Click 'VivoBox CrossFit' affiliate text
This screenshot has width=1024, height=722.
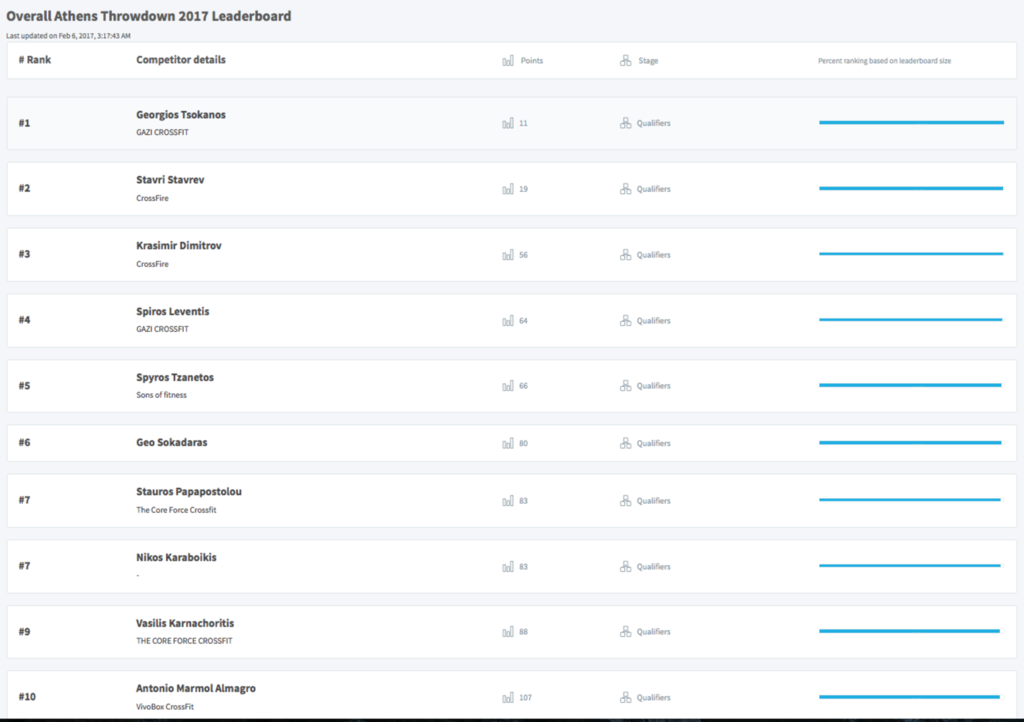[165, 707]
